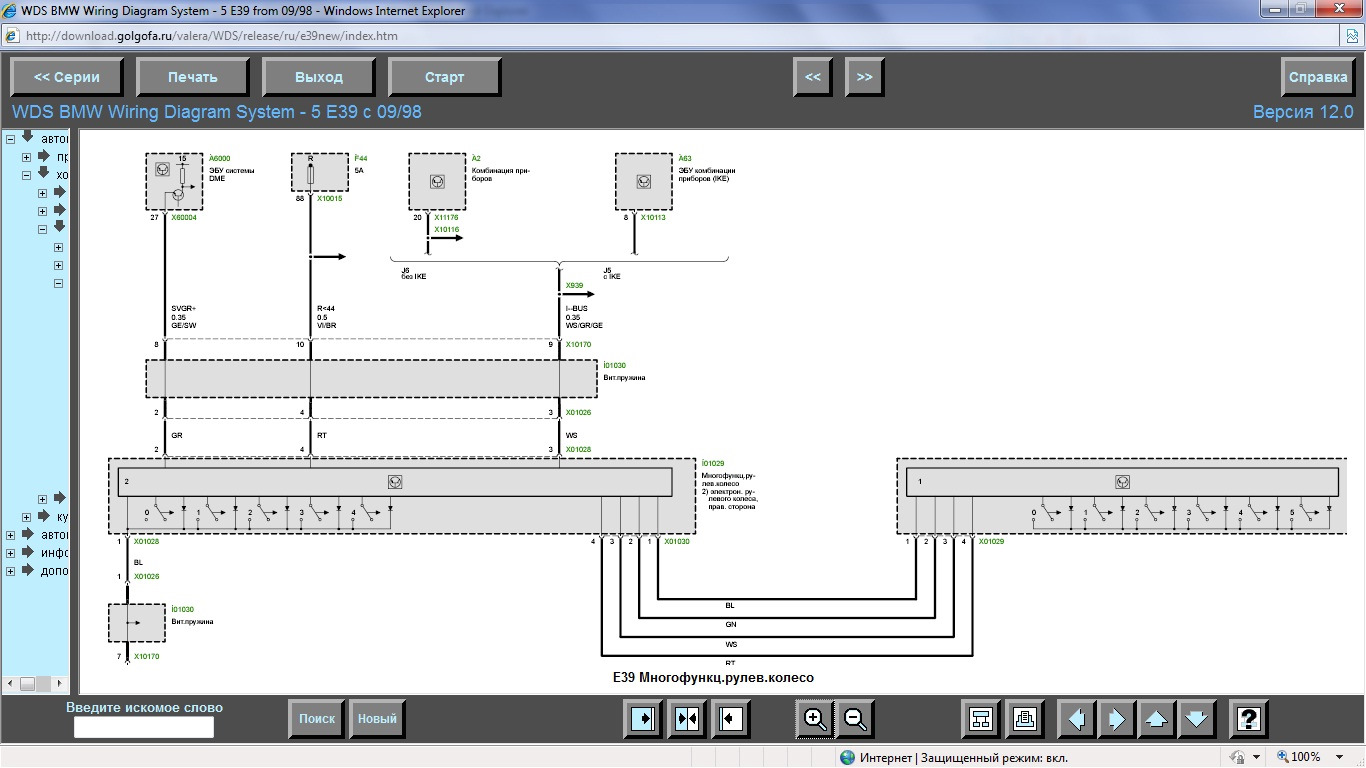Viewport: 1366px width, 768px height.
Task: Click the 'Выход' exit button
Action: point(319,77)
